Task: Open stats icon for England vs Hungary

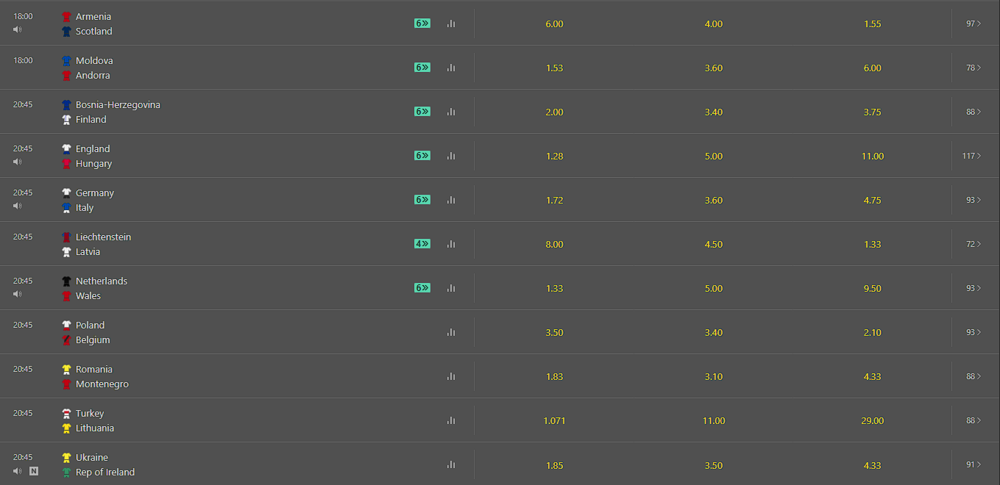Action: (x=451, y=156)
